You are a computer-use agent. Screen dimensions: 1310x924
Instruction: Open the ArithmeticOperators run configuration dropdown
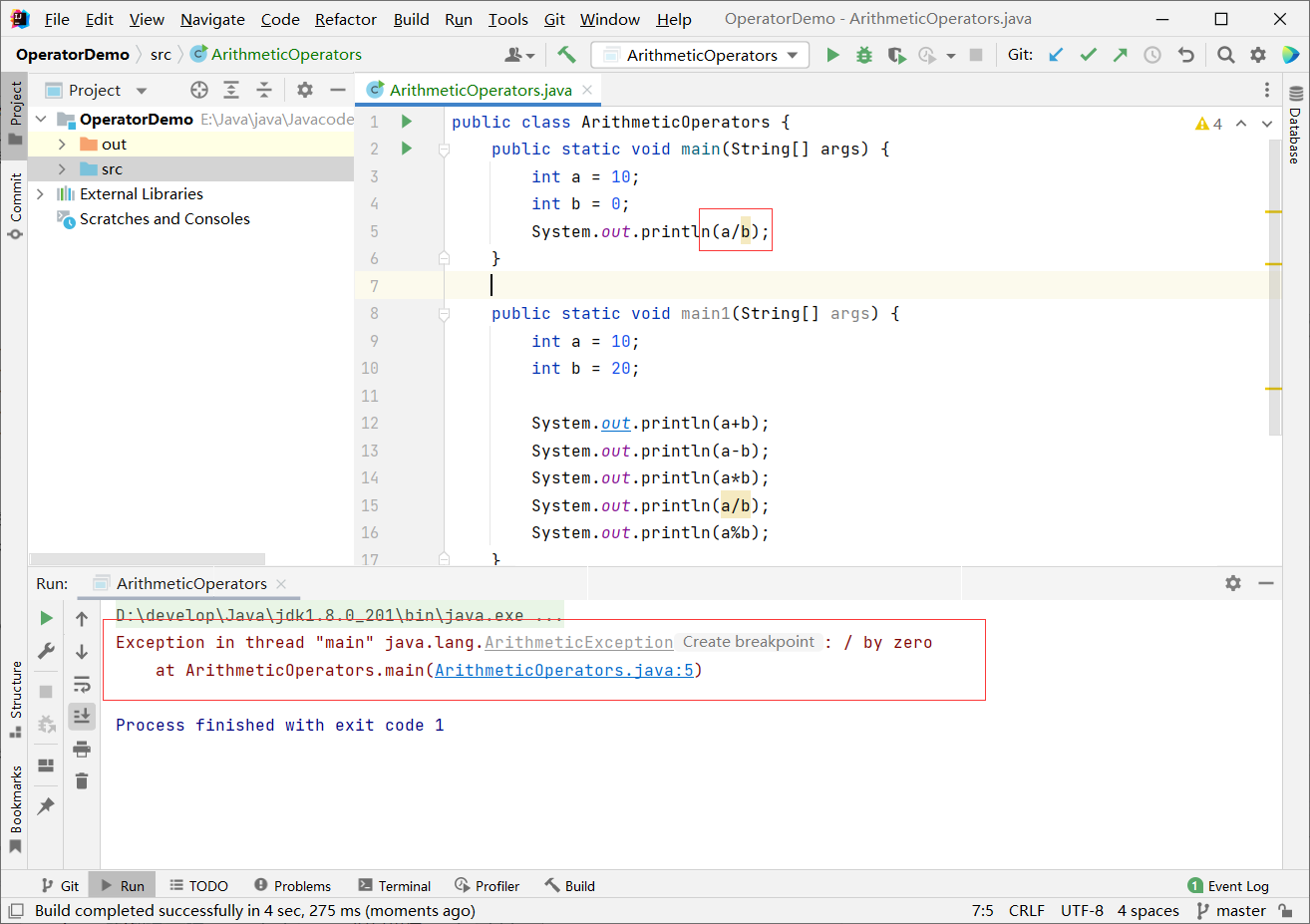(700, 55)
